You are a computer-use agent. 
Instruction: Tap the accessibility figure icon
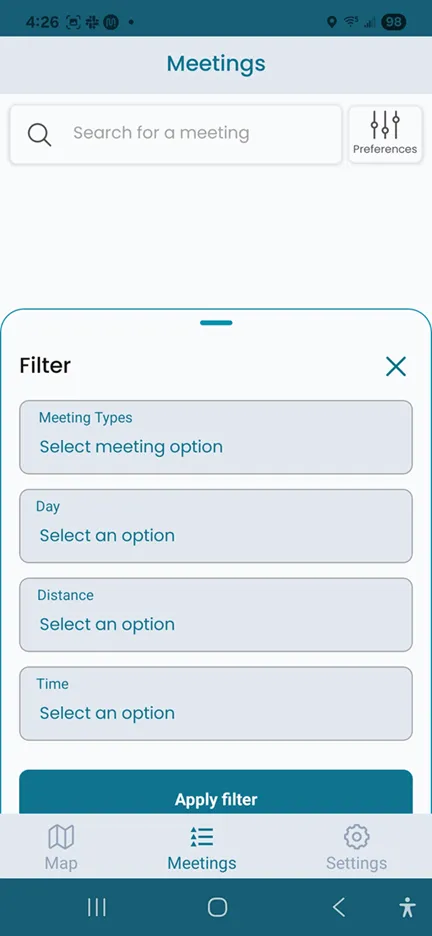click(x=408, y=907)
